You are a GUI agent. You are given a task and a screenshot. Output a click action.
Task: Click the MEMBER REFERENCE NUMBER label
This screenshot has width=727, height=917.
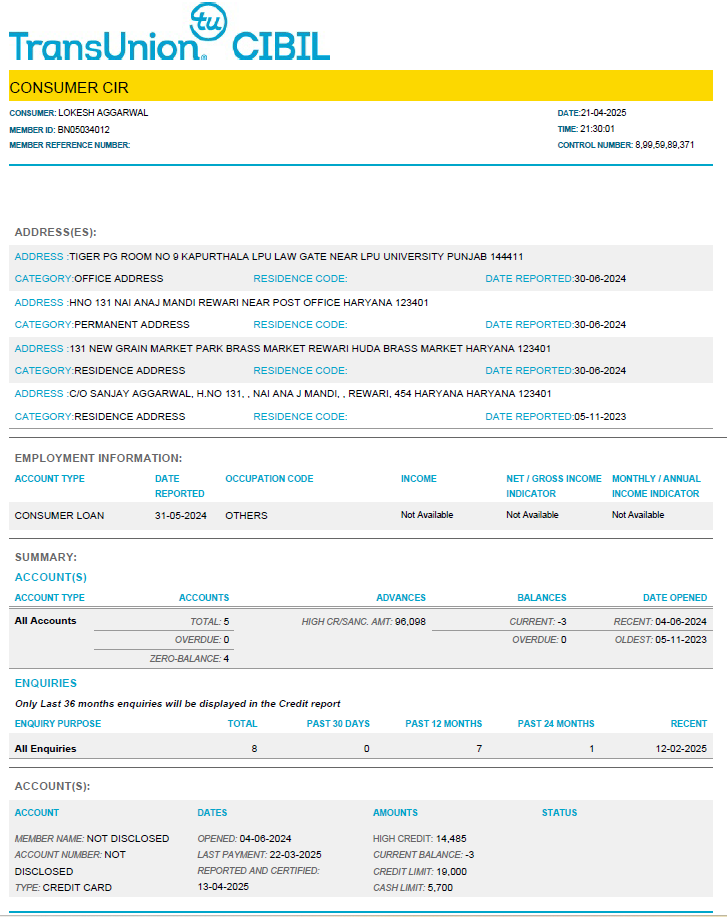[70, 145]
